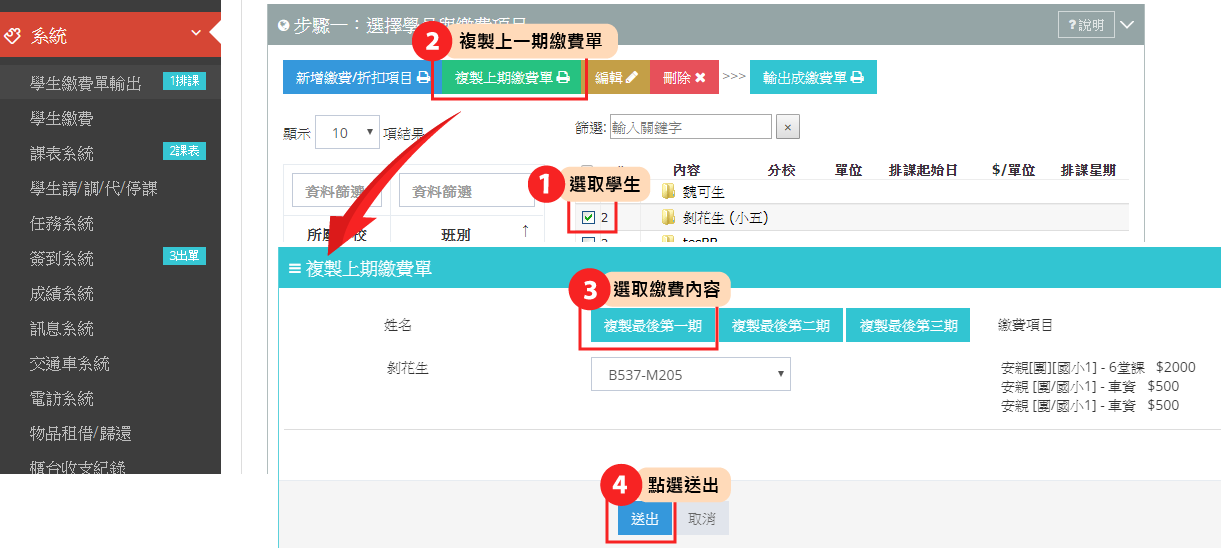Click the 1排課 badge next to 學生繳費單輸出

[184, 82]
